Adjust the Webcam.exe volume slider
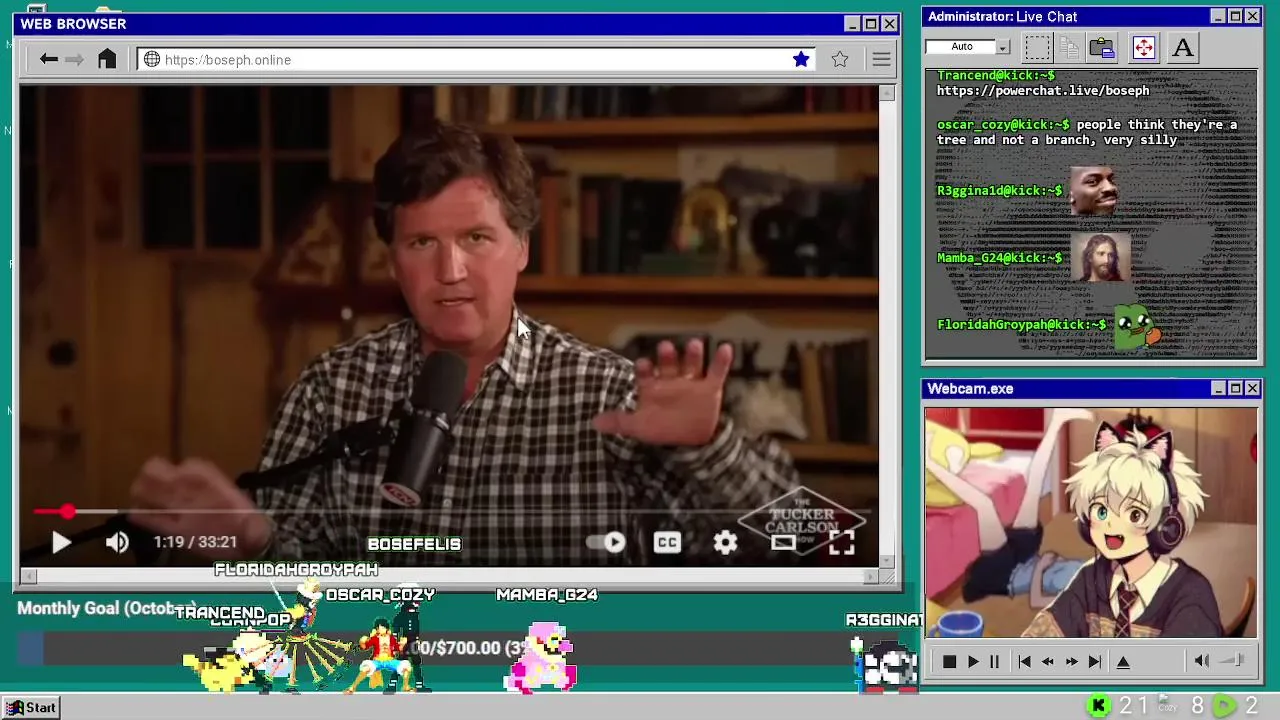 tap(1234, 661)
